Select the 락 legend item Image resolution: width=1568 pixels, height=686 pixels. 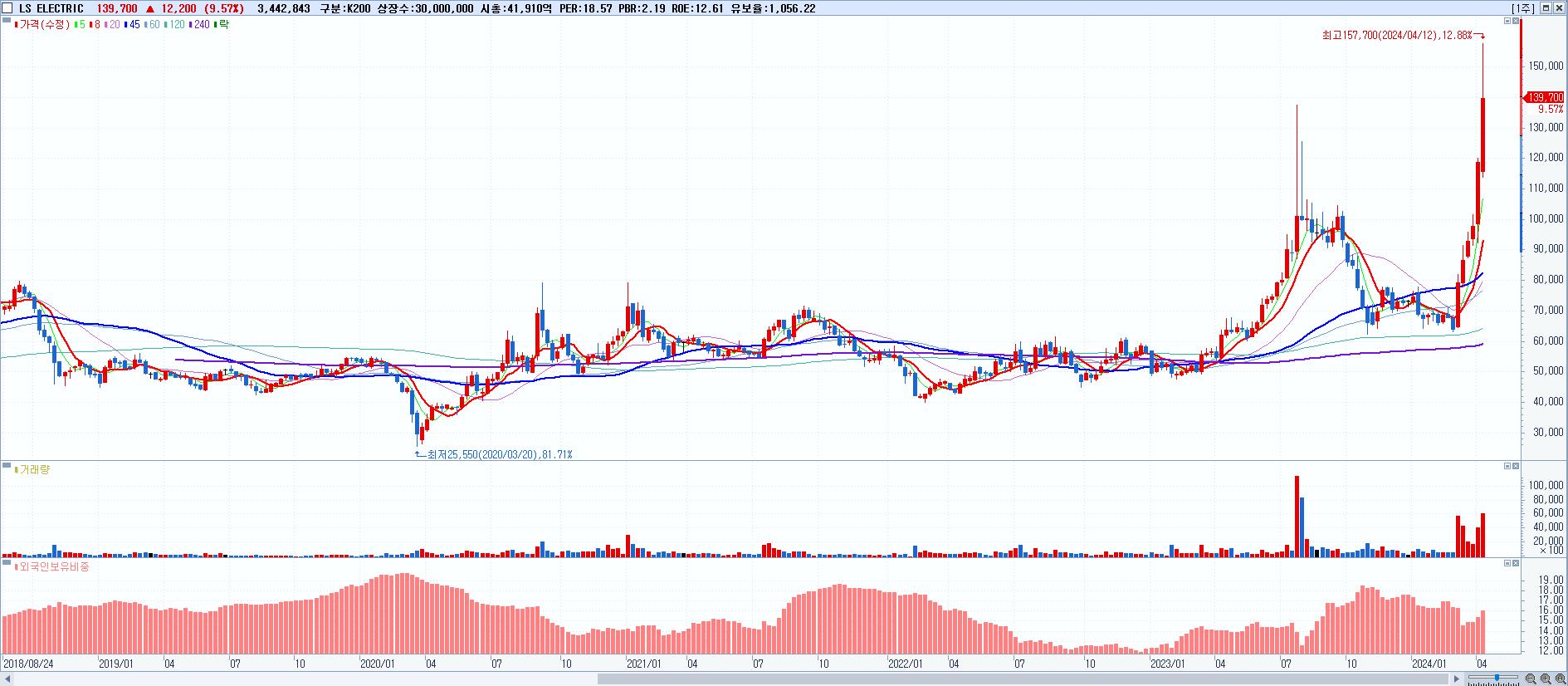tap(222, 25)
